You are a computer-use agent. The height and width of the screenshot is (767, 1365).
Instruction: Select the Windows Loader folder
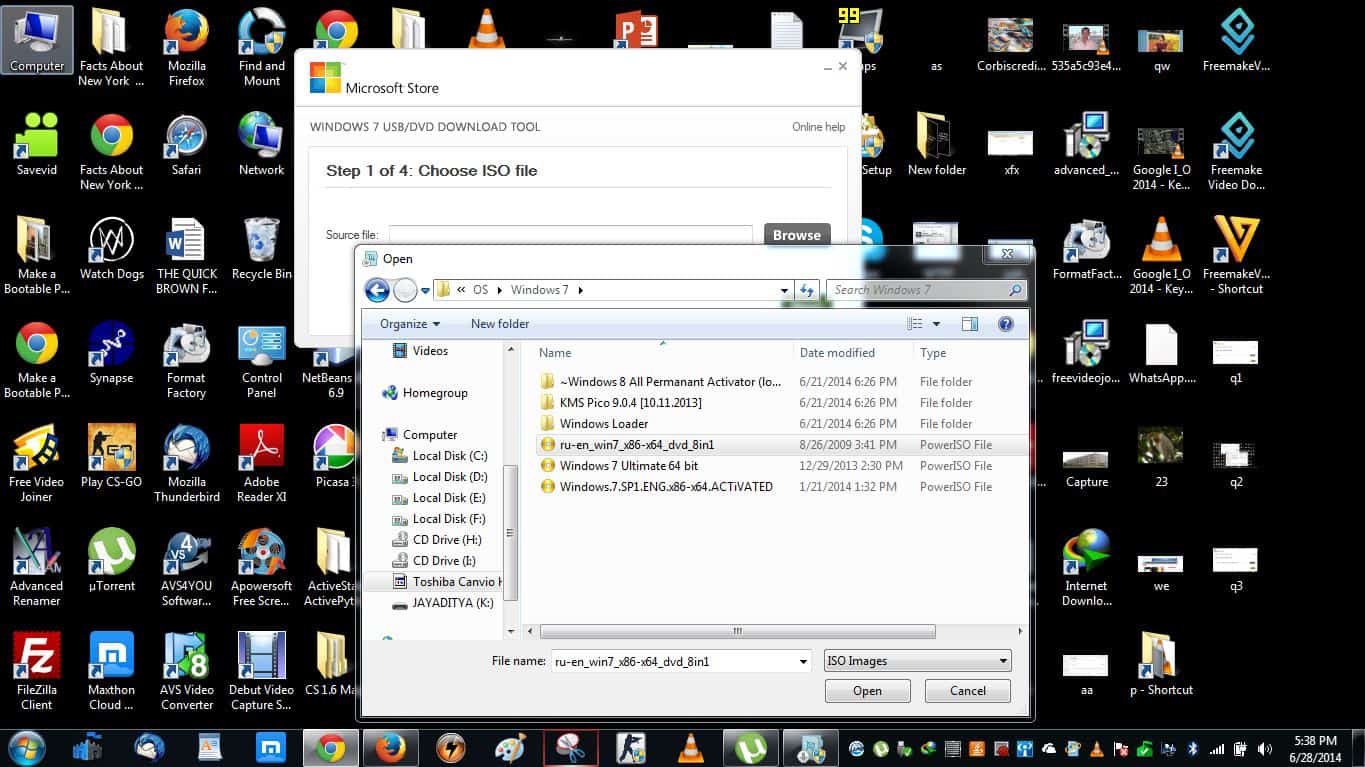pyautogui.click(x=603, y=424)
